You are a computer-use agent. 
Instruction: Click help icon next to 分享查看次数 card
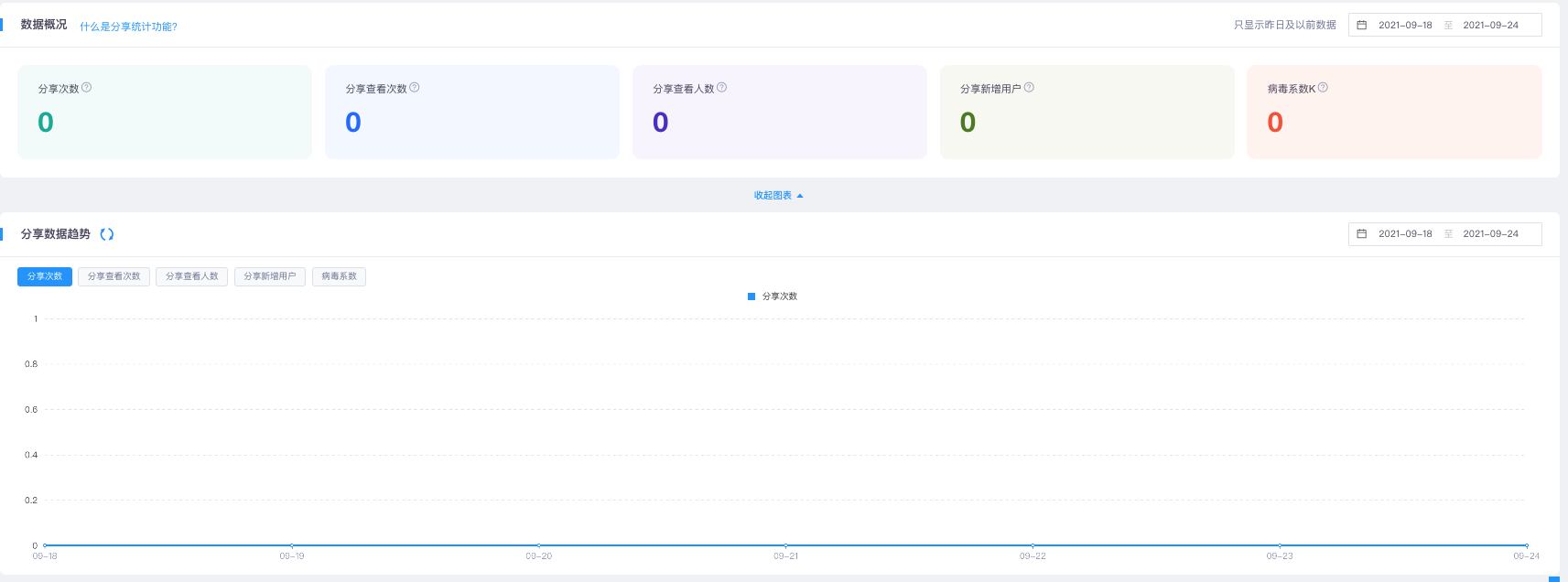click(x=415, y=88)
